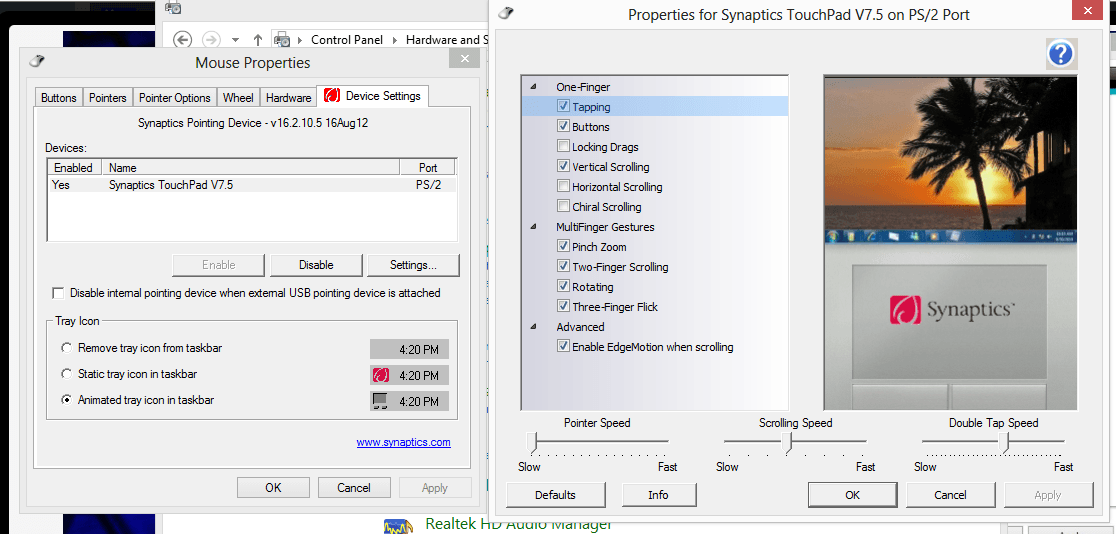Click the One-Finger tree label
The image size is (1116, 534).
point(583,87)
